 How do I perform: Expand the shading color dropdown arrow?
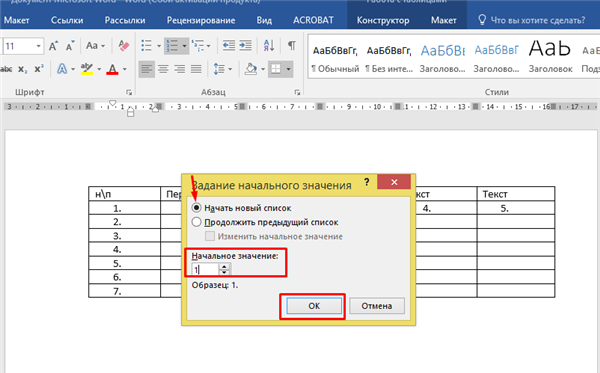coord(263,69)
